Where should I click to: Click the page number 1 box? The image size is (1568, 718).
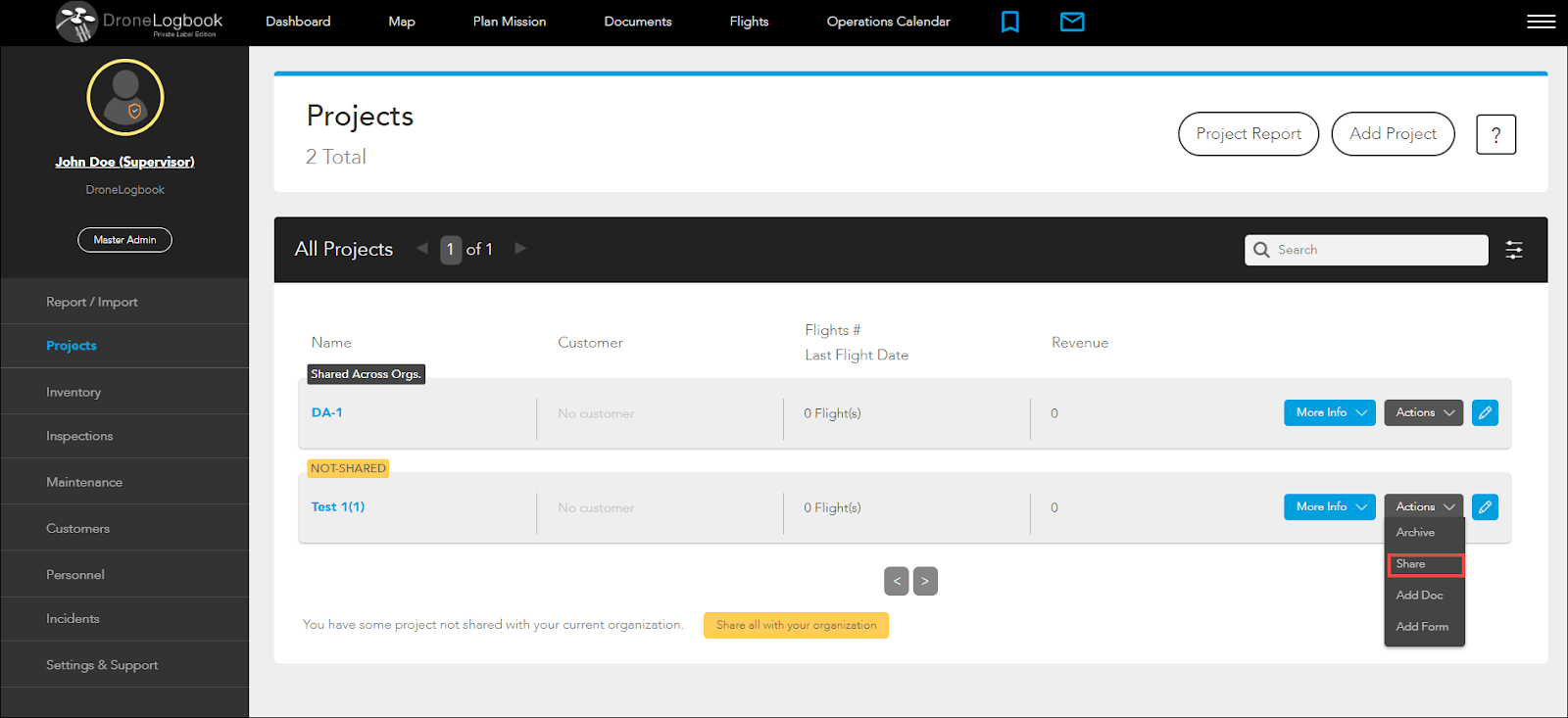(451, 250)
